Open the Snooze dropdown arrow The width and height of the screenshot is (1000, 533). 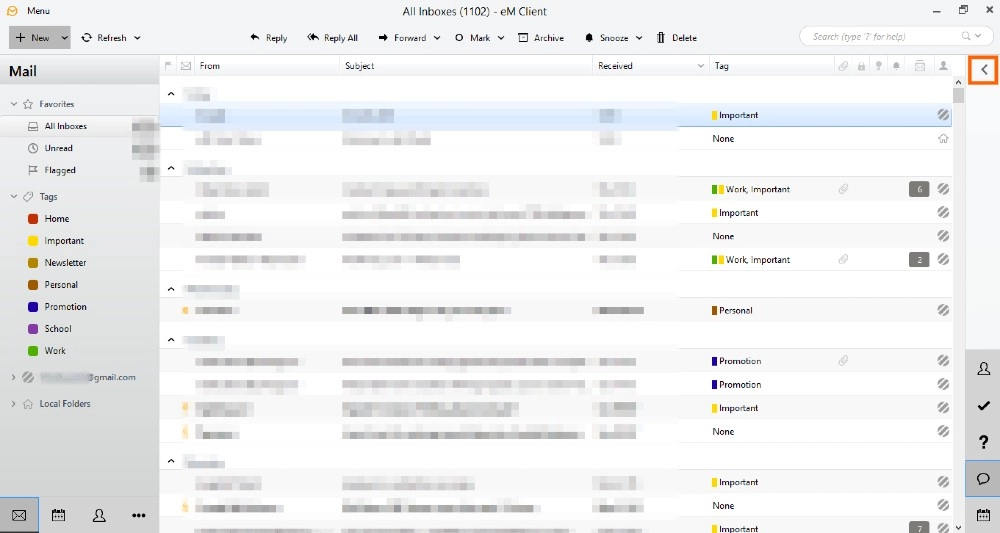coord(639,38)
